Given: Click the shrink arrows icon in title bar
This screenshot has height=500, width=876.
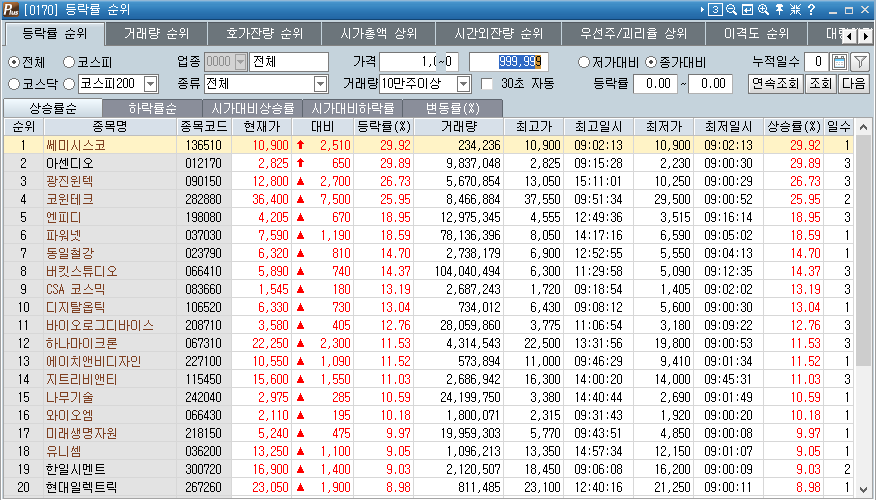Looking at the screenshot, I should [795, 9].
